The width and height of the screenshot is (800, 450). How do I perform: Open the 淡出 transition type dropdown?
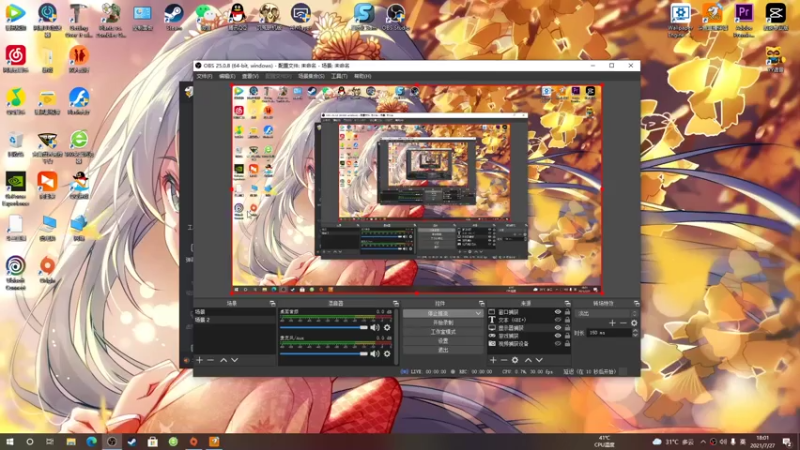click(606, 313)
